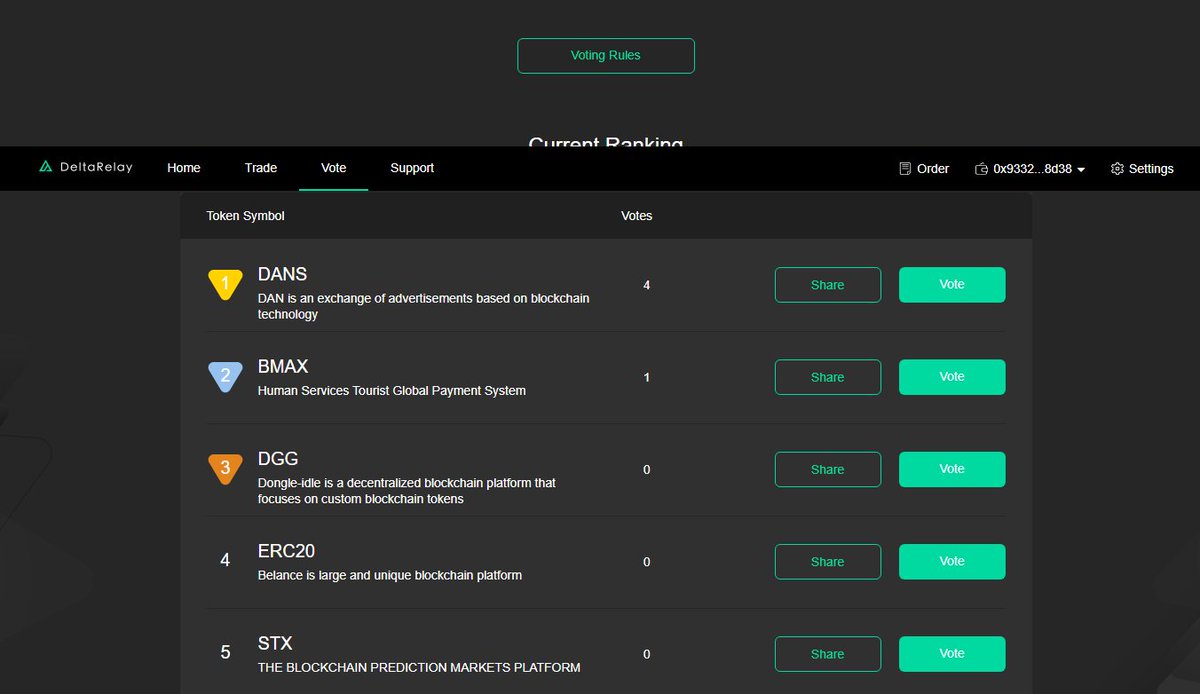Switch to the Home tab
This screenshot has height=694, width=1200.
(x=183, y=168)
